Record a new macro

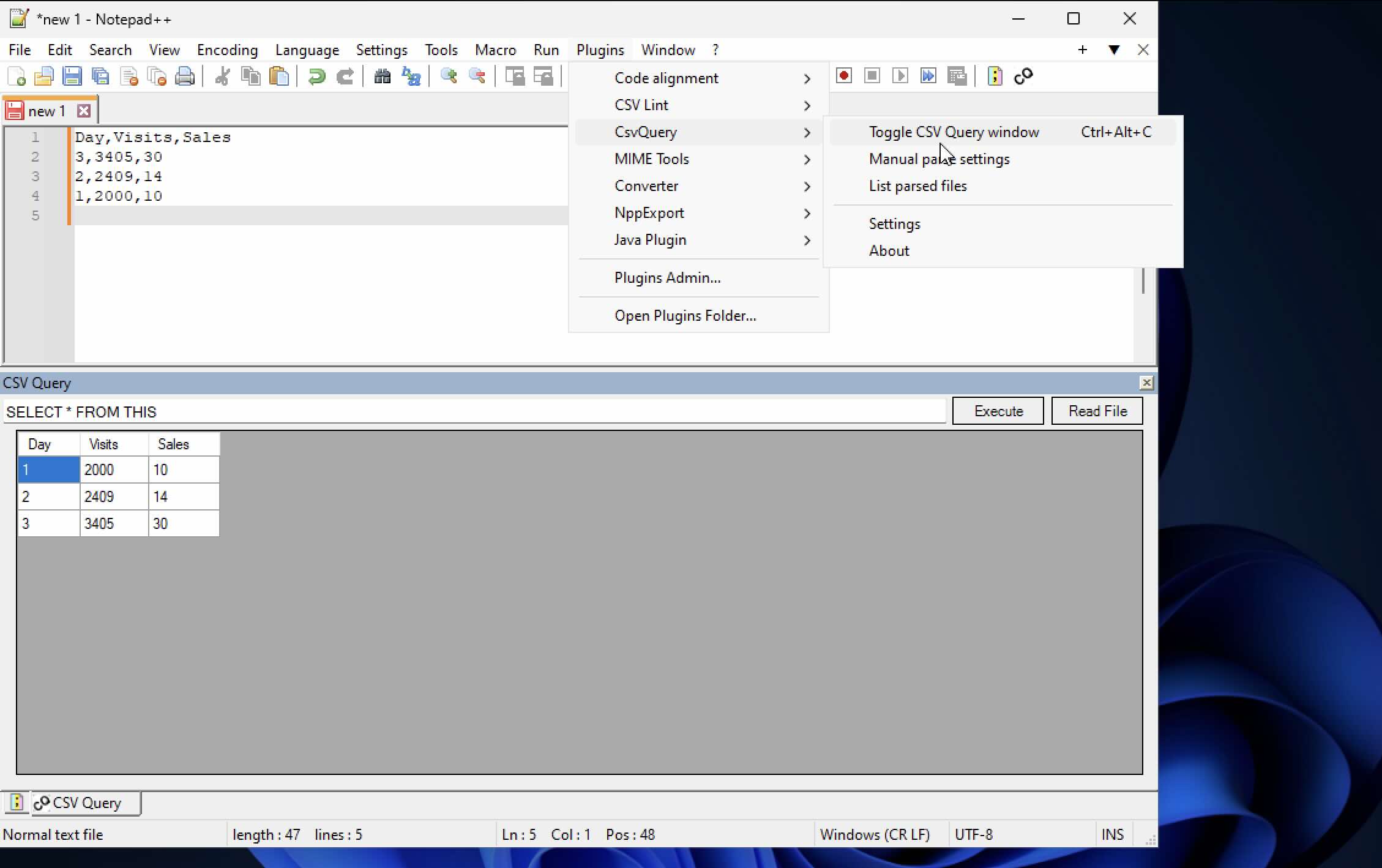coord(843,75)
